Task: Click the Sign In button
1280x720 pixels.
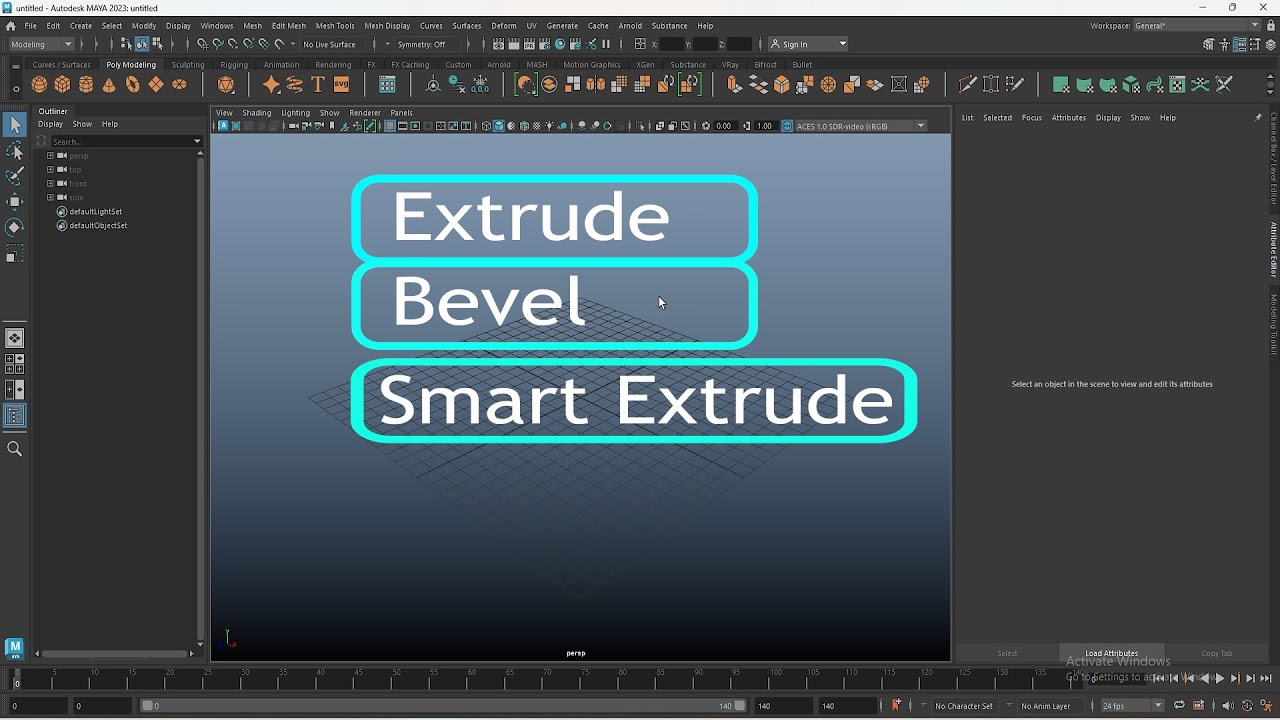Action: 809,44
